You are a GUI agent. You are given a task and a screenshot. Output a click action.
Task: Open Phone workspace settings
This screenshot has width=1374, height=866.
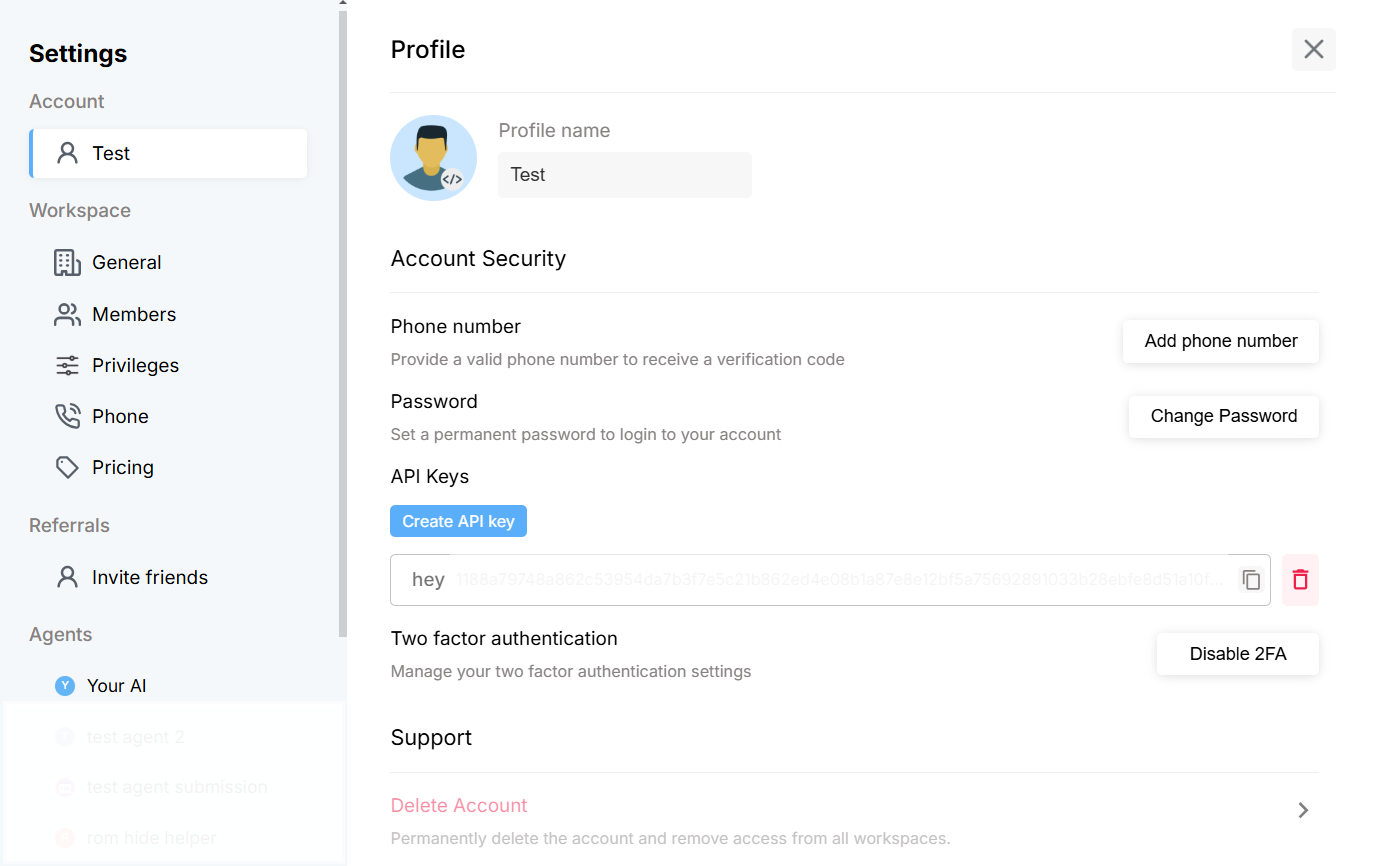click(120, 417)
